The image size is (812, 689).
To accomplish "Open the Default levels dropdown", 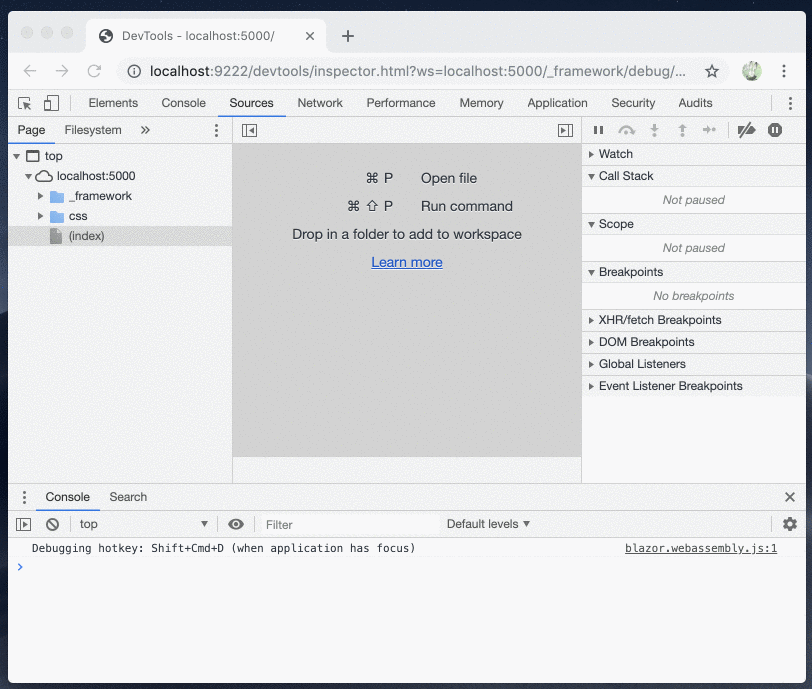I will pyautogui.click(x=488, y=524).
